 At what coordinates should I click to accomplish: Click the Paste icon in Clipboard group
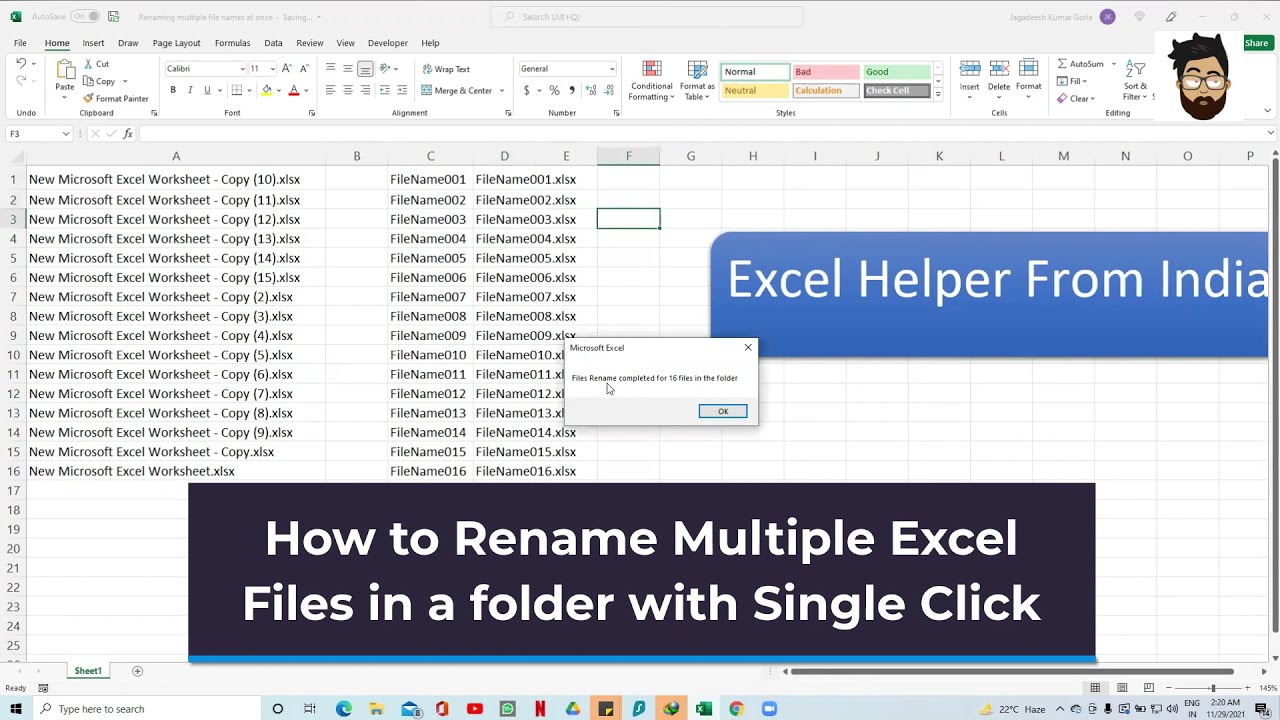pos(64,70)
